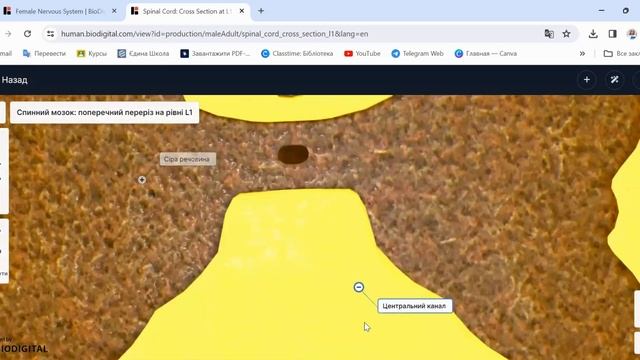Click the Назад back button
Image resolution: width=640 pixels, height=360 pixels.
14,80
